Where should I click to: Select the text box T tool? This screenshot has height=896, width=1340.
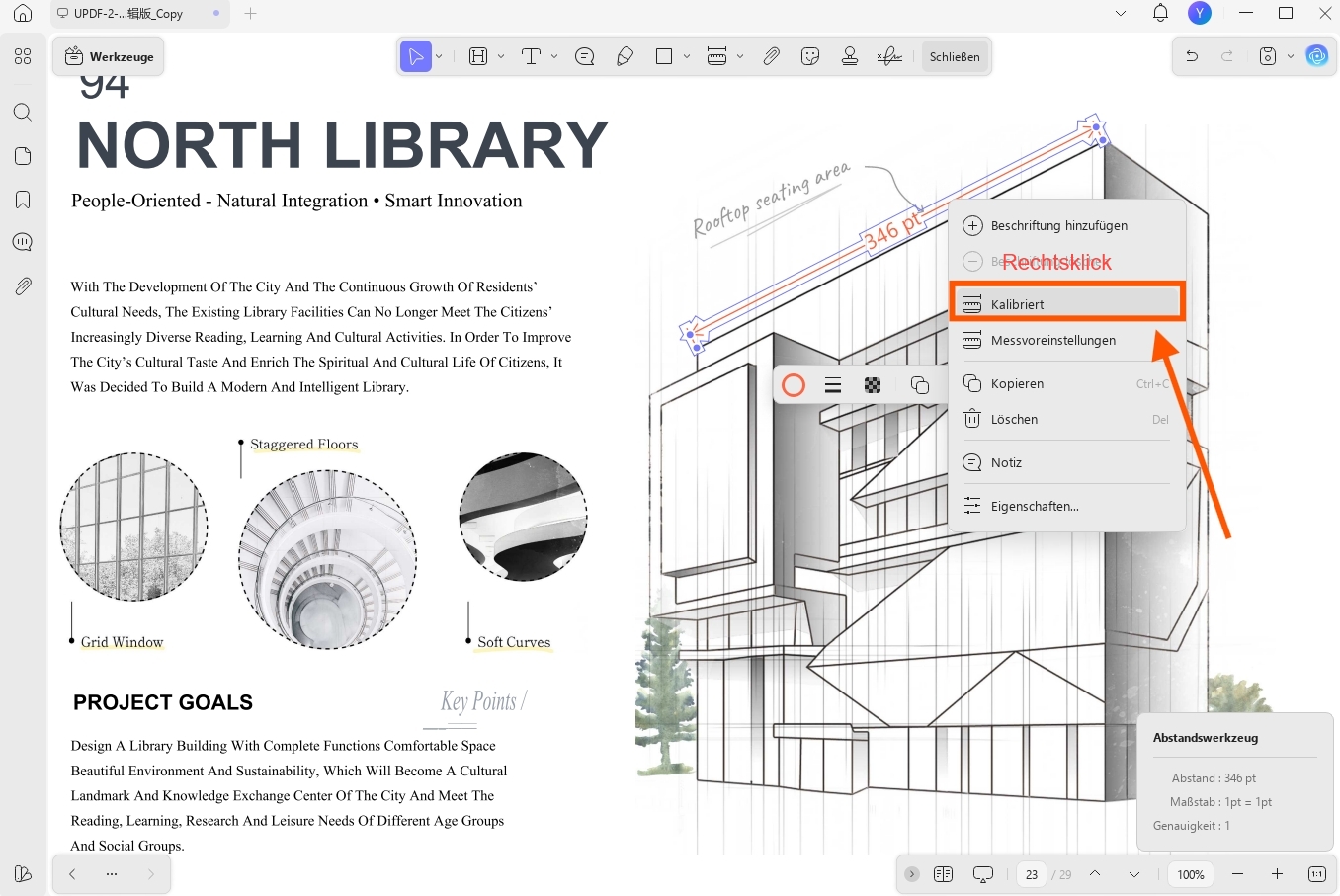[532, 56]
